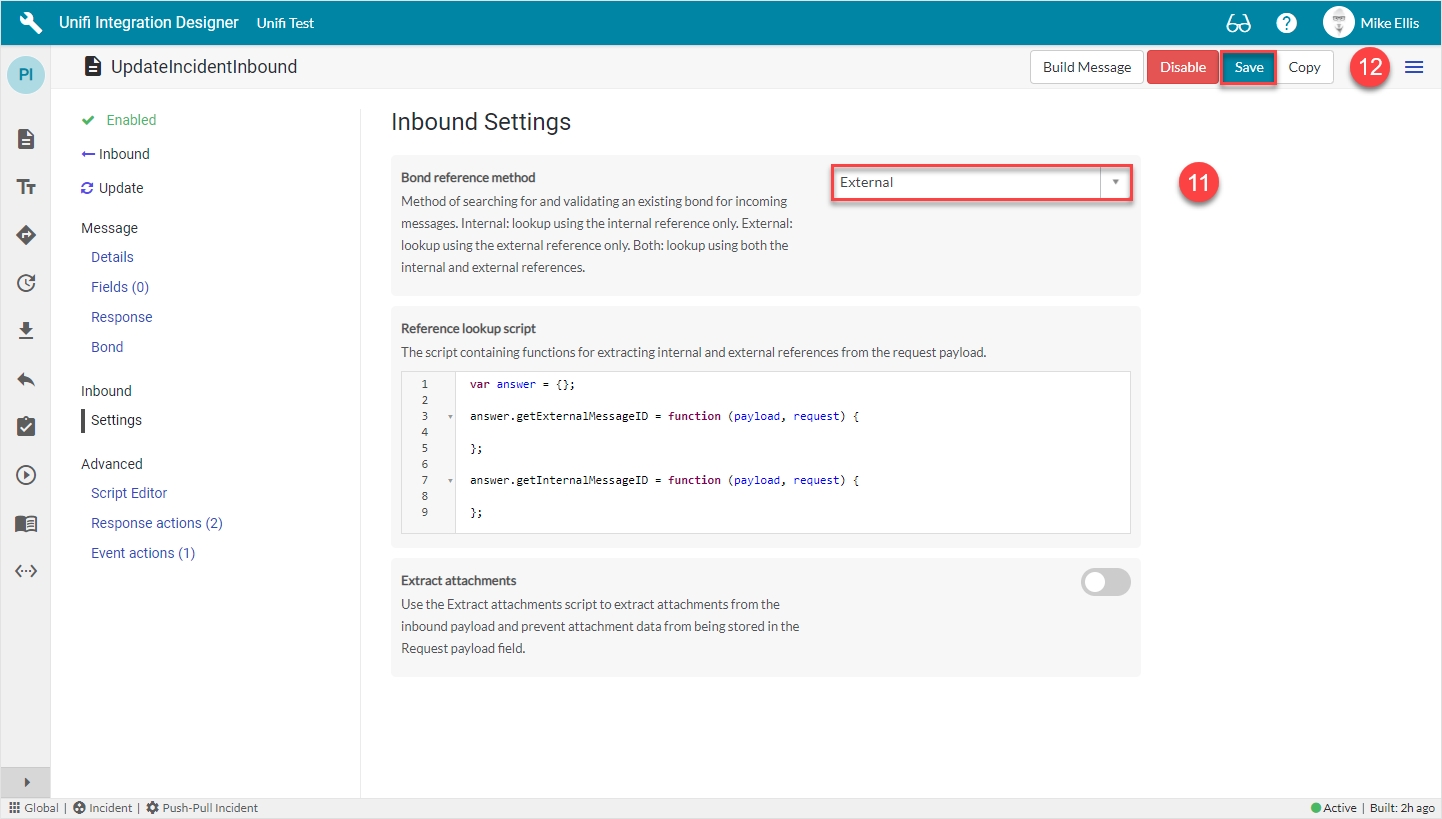Click the Save button
The image size is (1442, 819).
tap(1248, 67)
